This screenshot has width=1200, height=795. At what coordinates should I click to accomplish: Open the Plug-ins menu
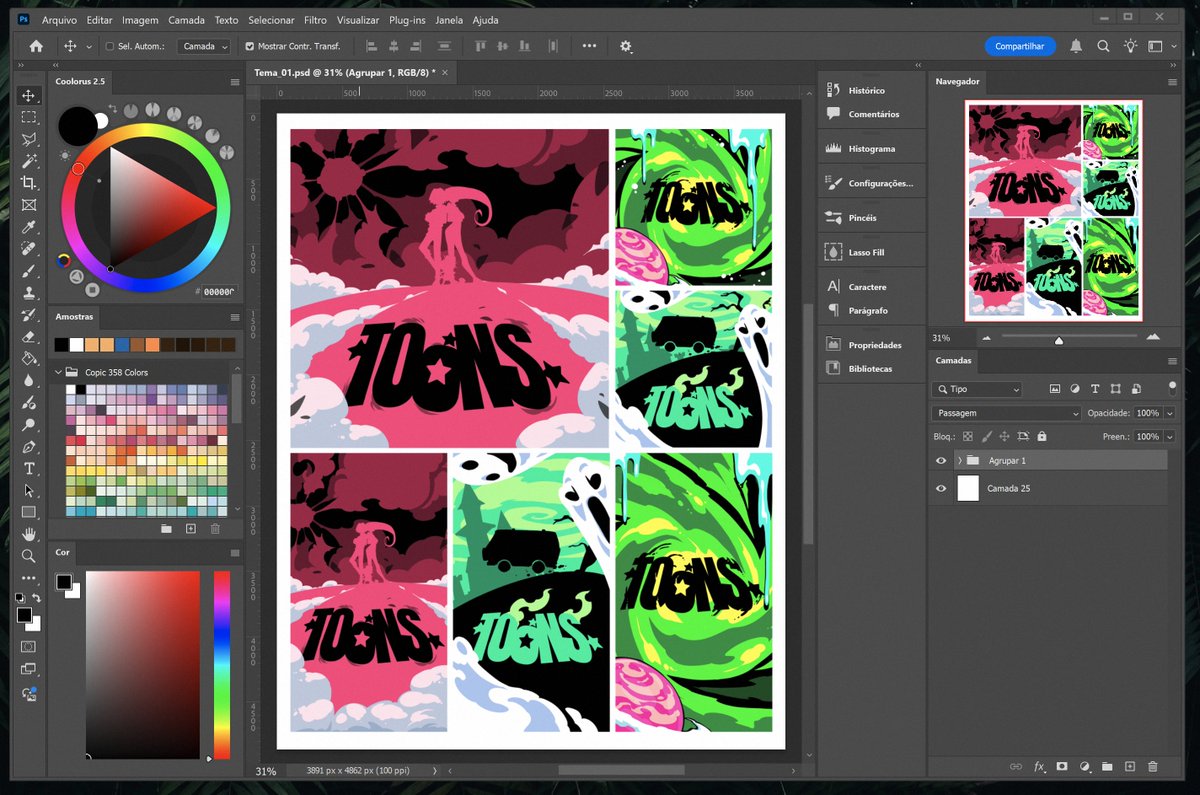click(407, 20)
